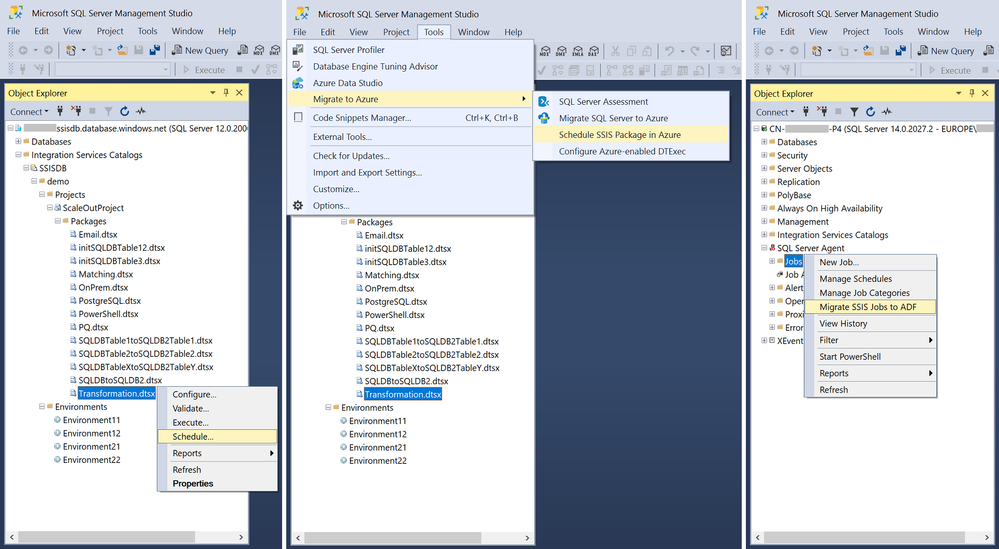
Task: Toggle the Code Snippets Manager checkbox icon
Action: pos(298,117)
